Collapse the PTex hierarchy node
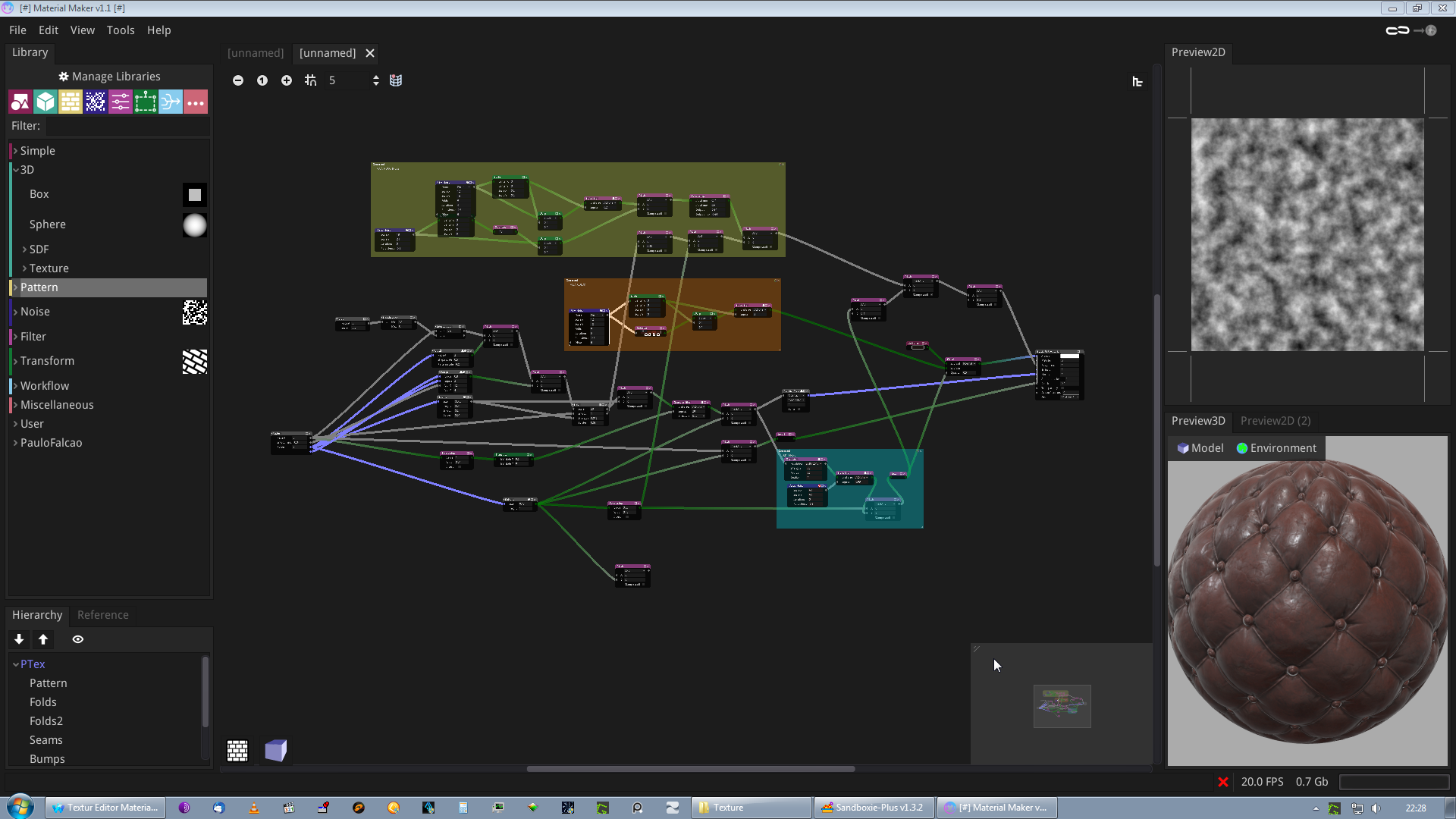 tap(16, 664)
